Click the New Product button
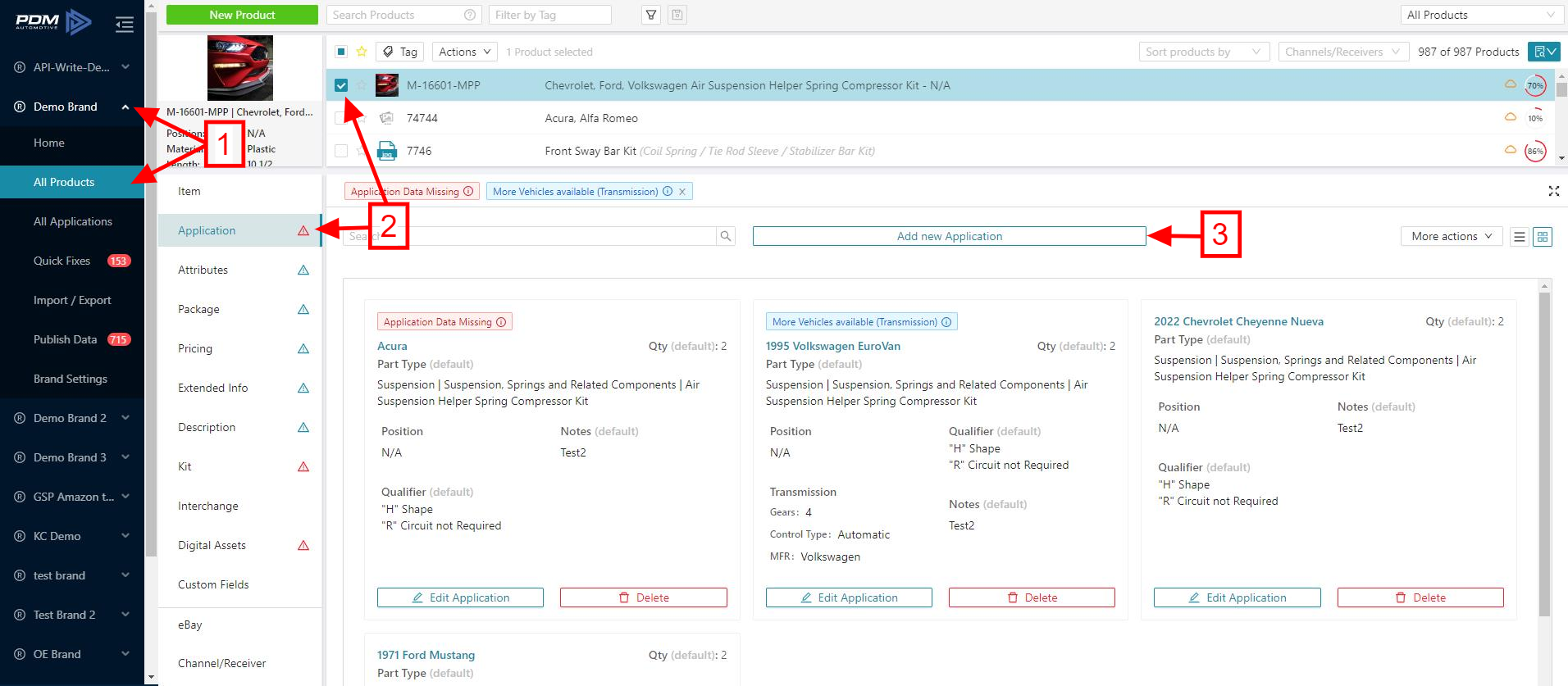Image resolution: width=1568 pixels, height=686 pixels. click(242, 15)
